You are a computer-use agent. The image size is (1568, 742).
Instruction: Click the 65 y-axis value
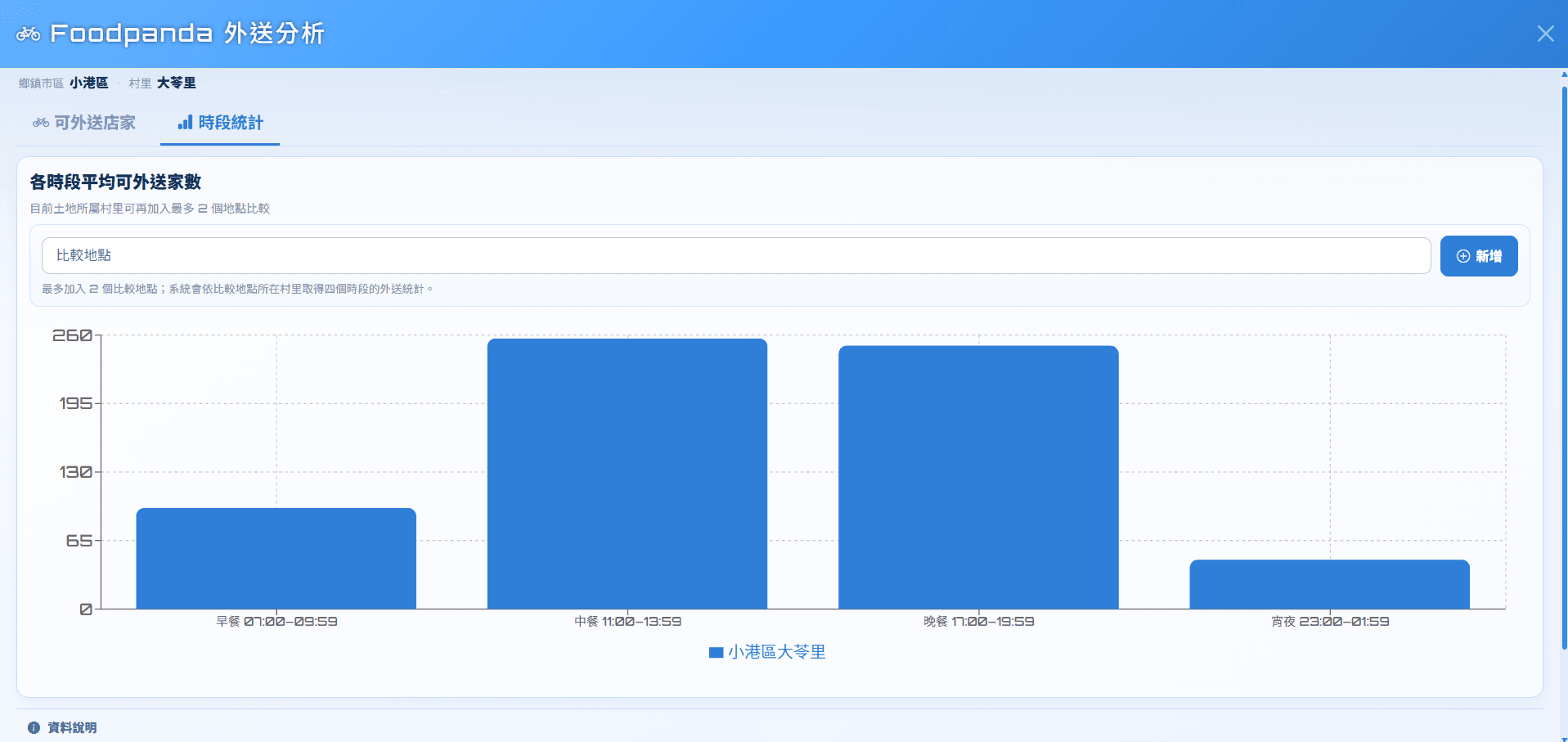pyautogui.click(x=79, y=541)
